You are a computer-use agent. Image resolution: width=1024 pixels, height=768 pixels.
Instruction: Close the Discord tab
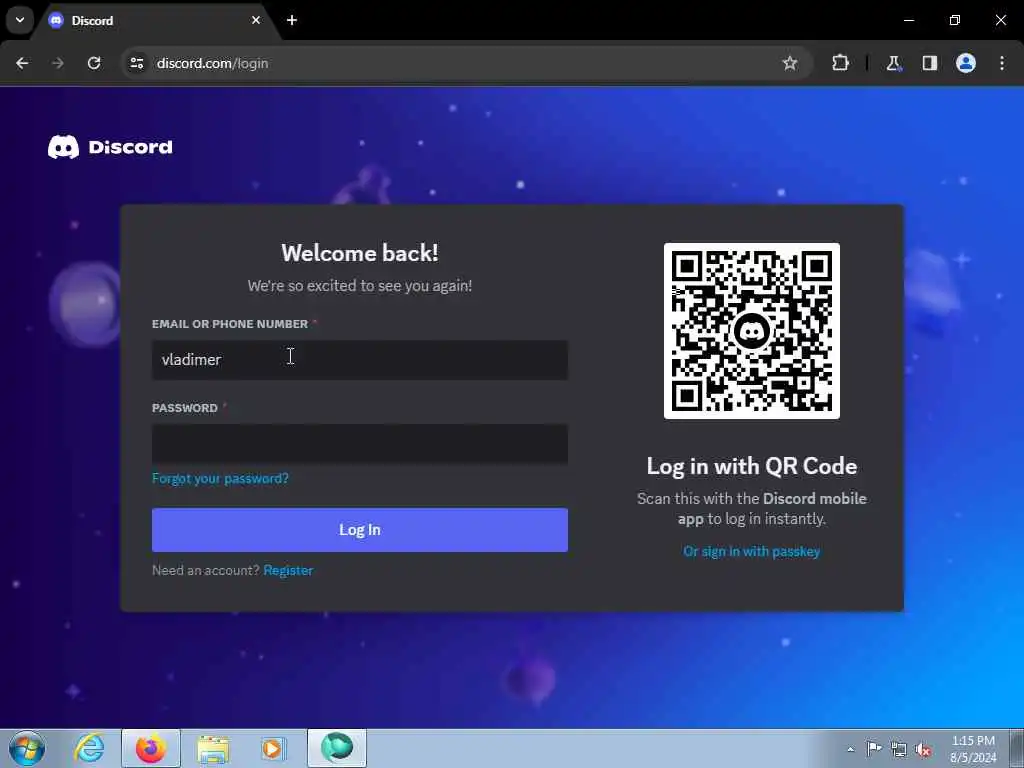click(x=256, y=20)
